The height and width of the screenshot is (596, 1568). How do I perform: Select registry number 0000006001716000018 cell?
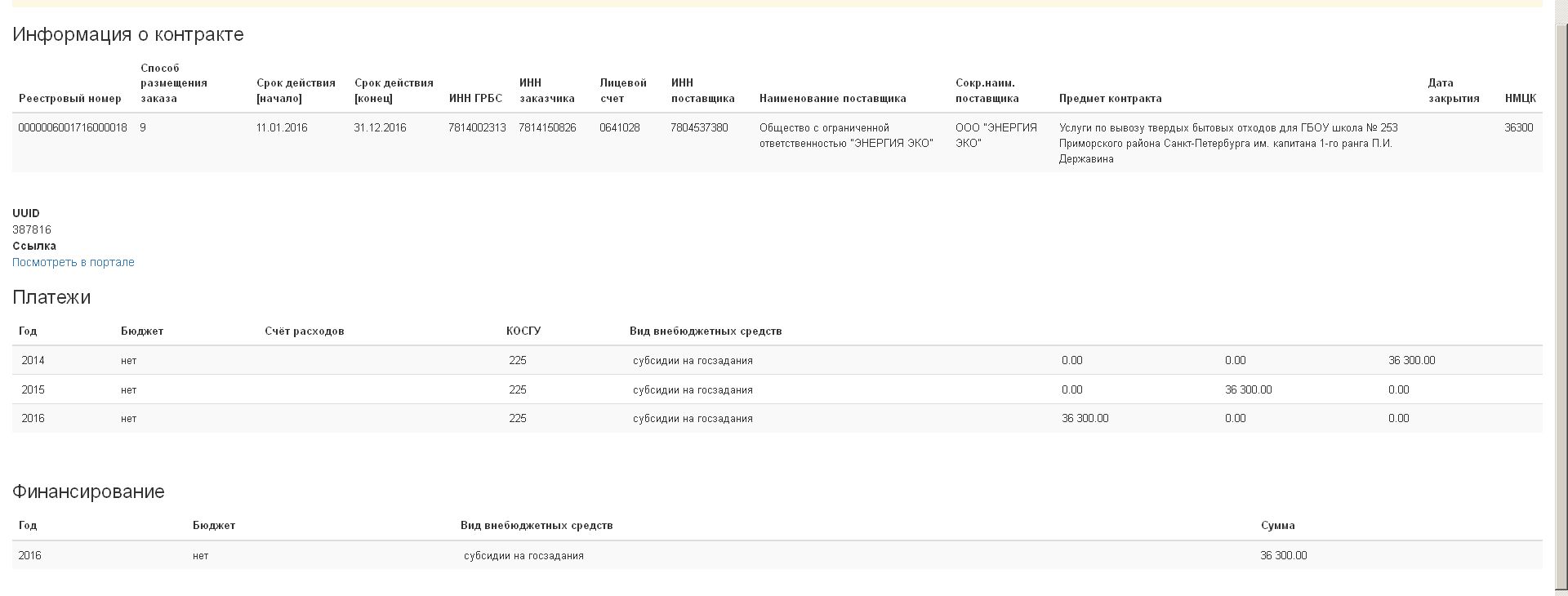[72, 127]
